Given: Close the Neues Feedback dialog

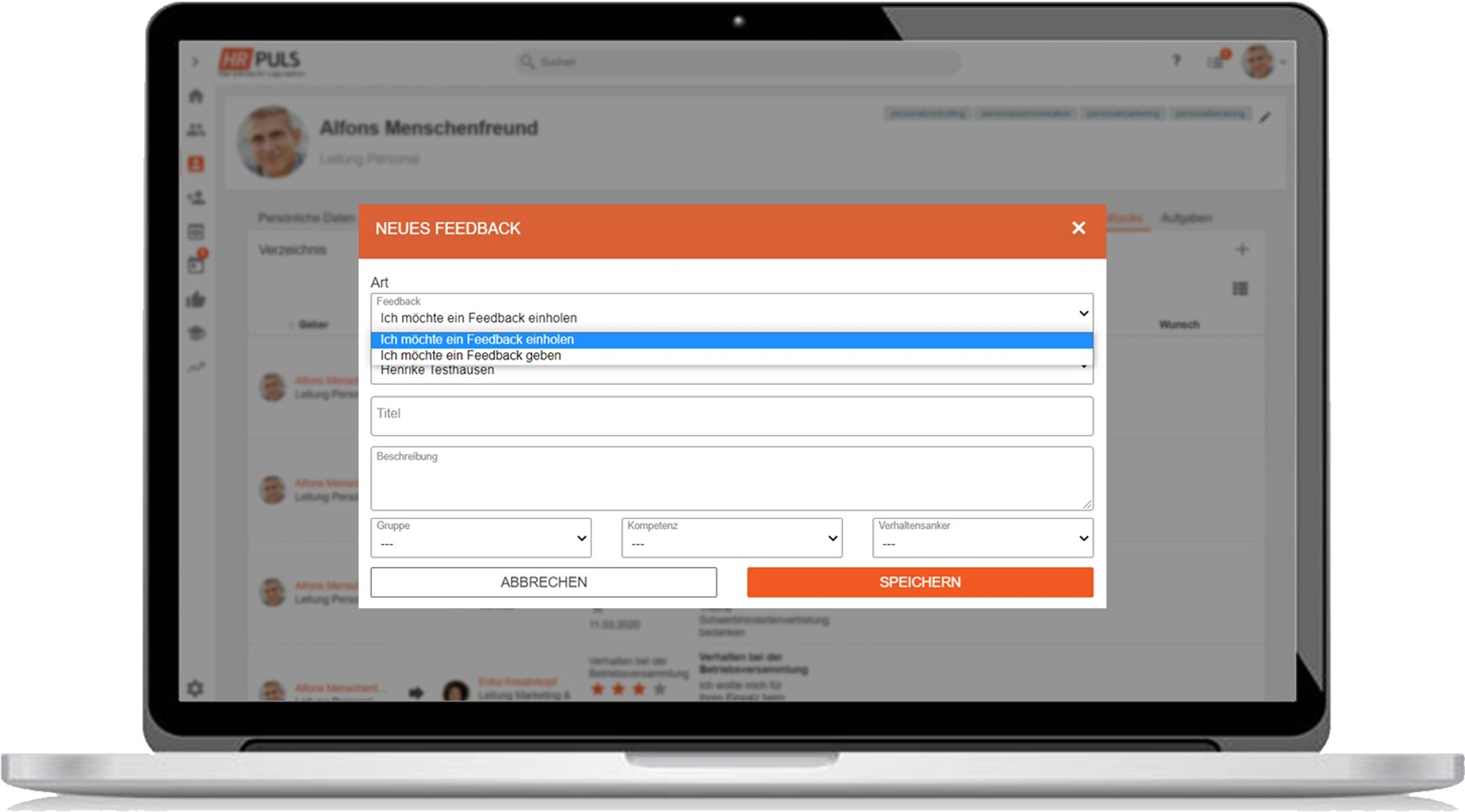Looking at the screenshot, I should coord(1079,228).
